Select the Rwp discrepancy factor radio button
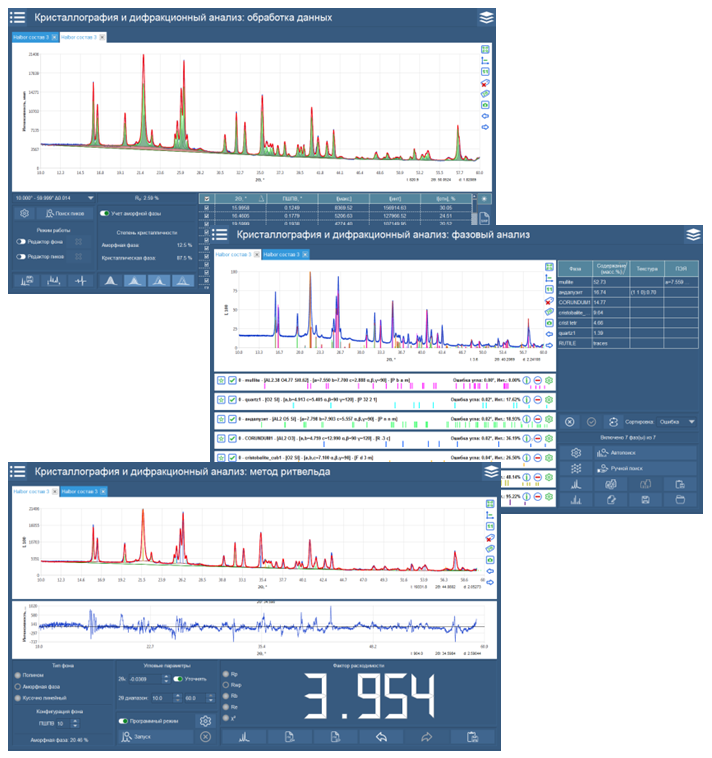This screenshot has height=758, width=712. pyautogui.click(x=227, y=684)
